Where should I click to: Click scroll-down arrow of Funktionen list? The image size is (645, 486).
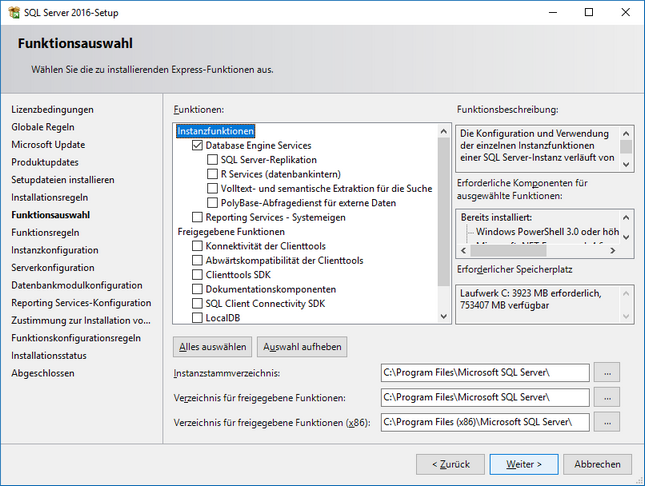coord(443,316)
